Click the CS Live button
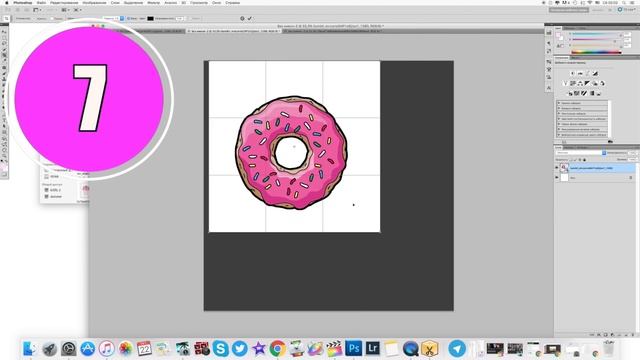This screenshot has height=360, width=640. pos(628,10)
